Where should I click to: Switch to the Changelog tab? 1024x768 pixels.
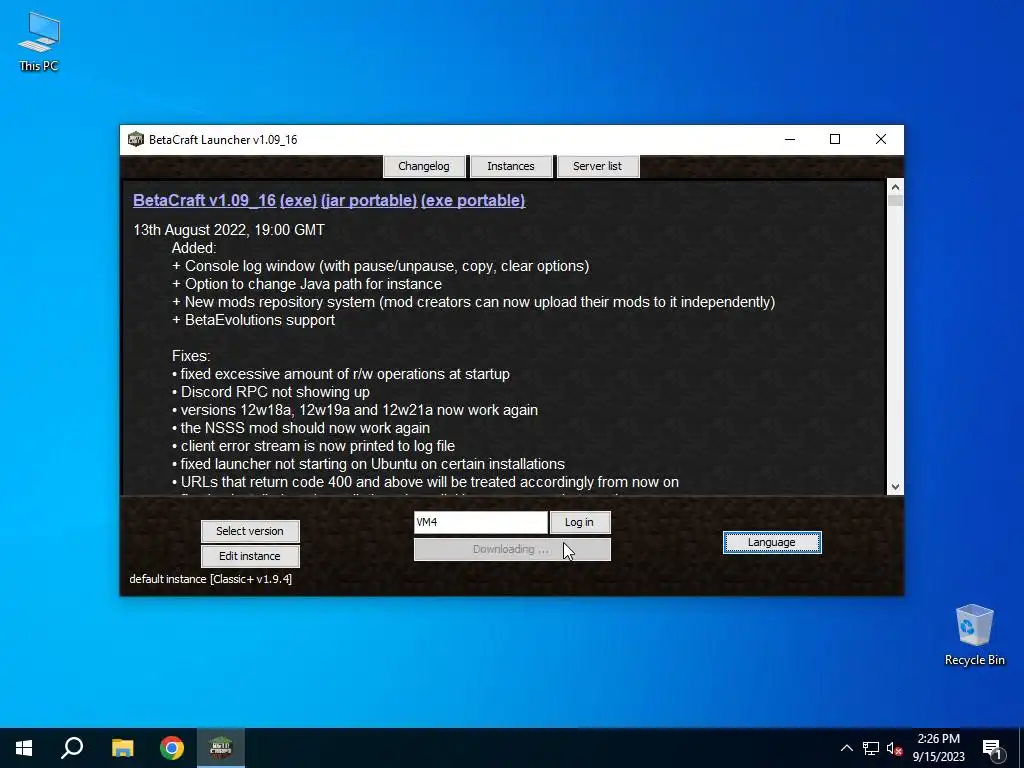point(424,166)
